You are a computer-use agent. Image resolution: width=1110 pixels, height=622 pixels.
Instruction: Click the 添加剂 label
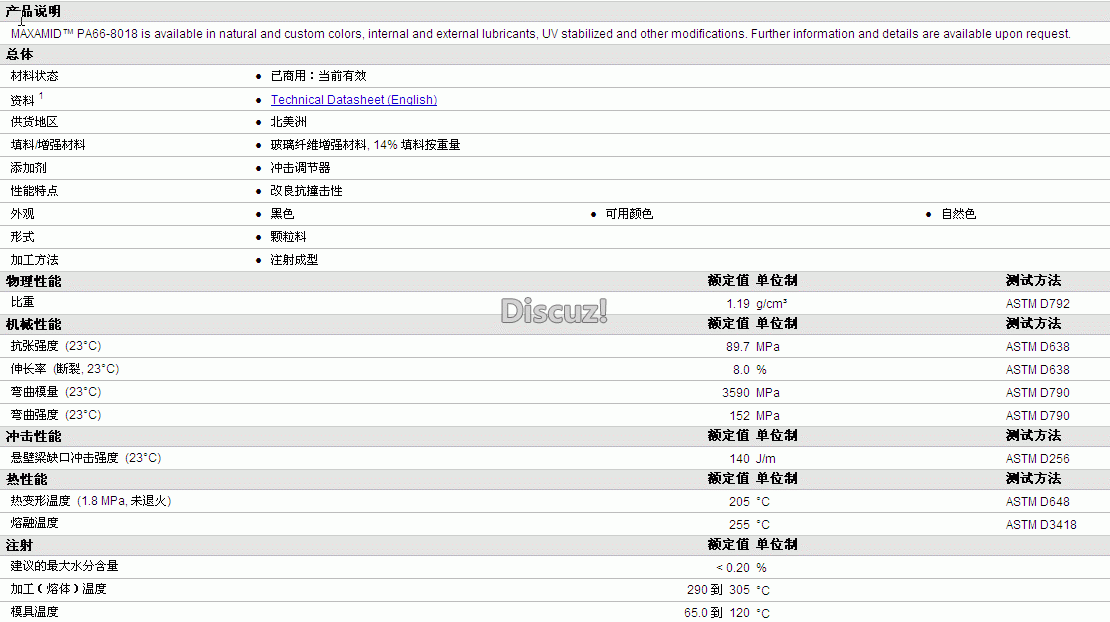pos(28,168)
